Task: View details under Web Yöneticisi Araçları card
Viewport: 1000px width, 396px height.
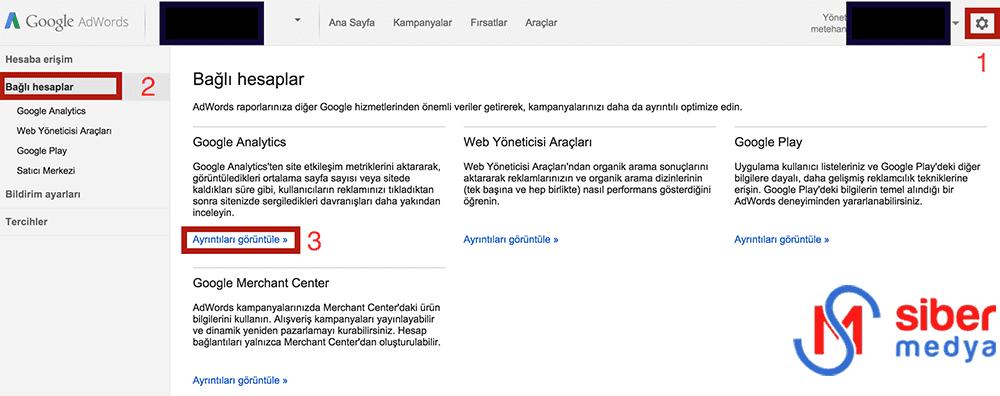Action: (511, 239)
